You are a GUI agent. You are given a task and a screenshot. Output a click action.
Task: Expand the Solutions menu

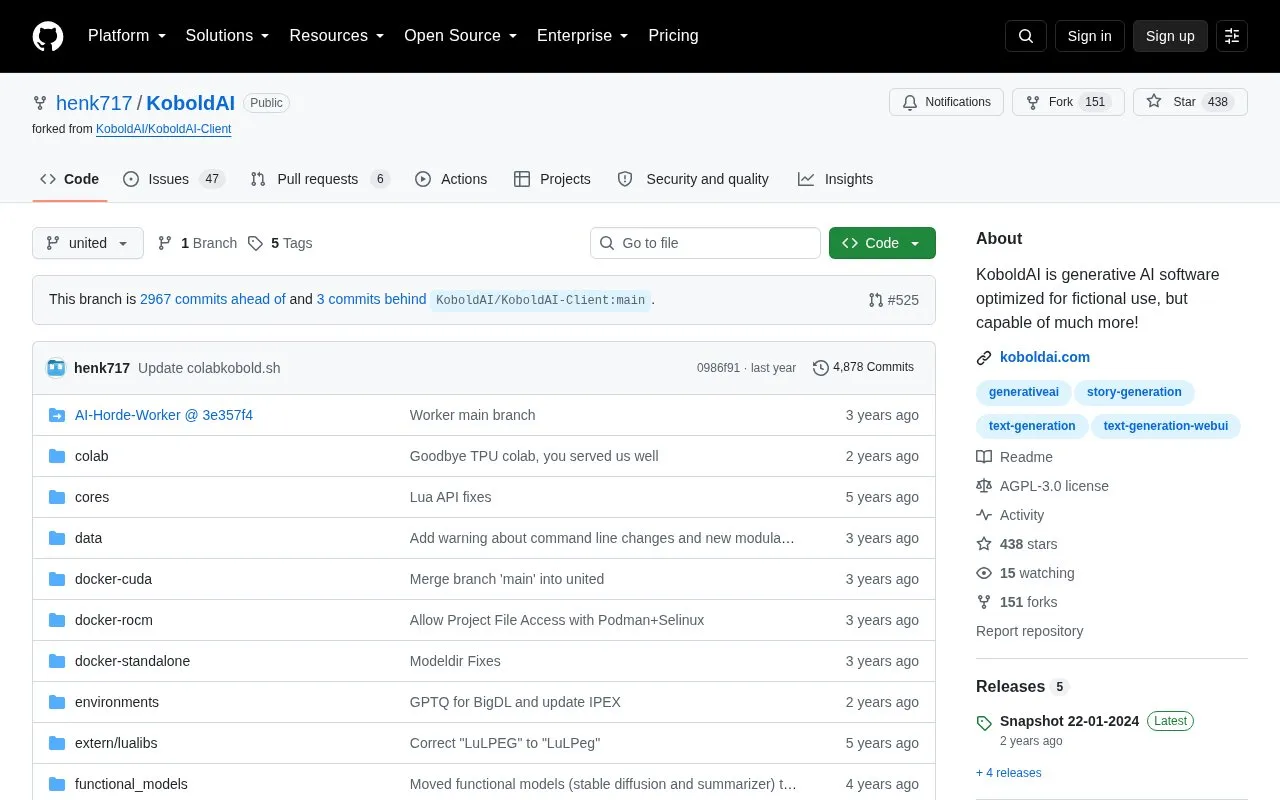click(x=227, y=36)
